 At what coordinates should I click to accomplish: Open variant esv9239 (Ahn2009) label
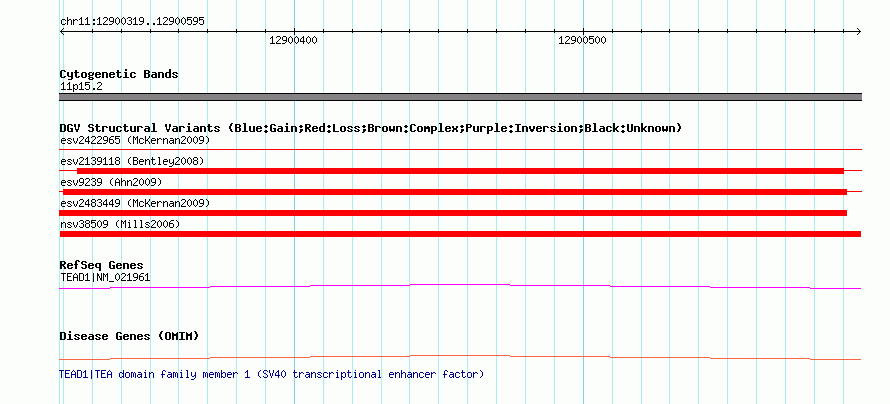(x=111, y=182)
